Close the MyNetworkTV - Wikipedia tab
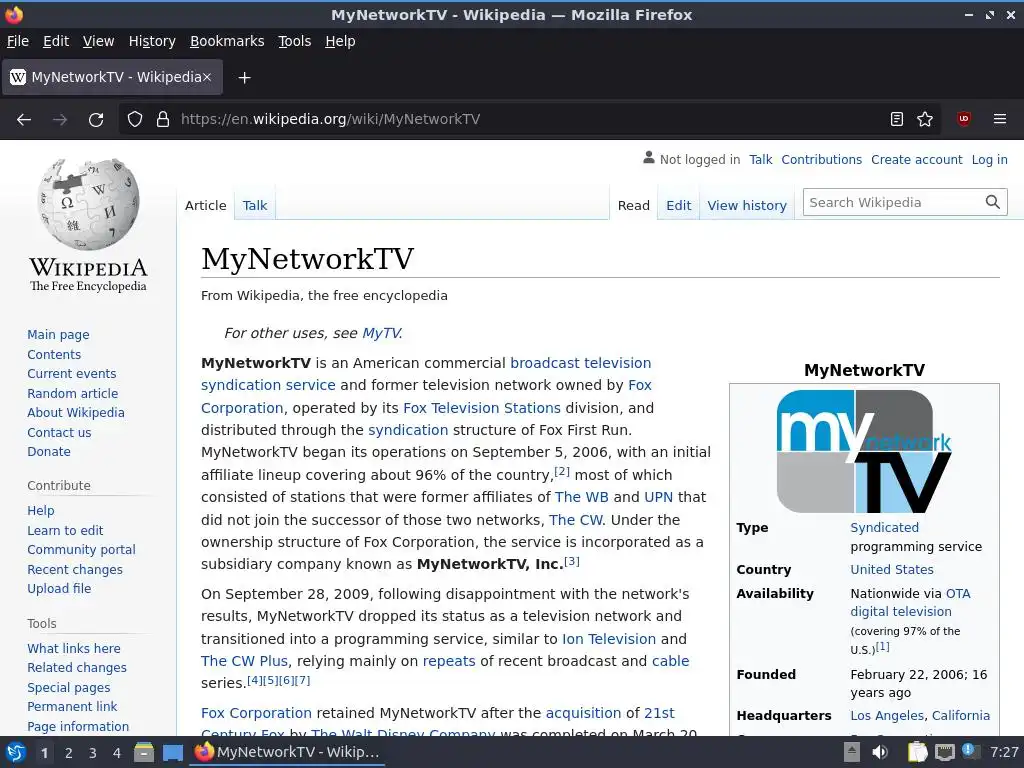 click(206, 77)
